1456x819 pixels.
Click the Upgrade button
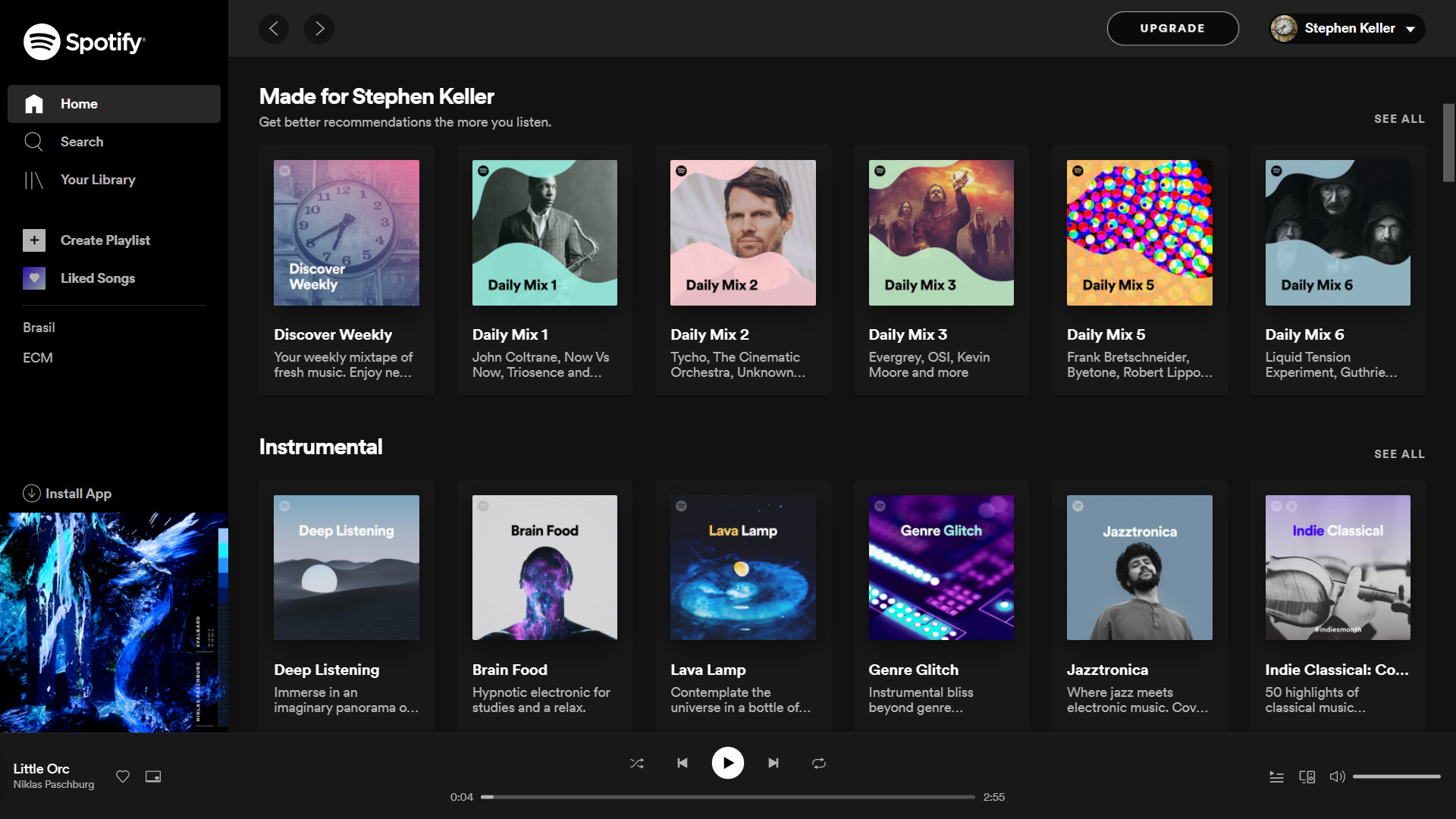[1172, 29]
